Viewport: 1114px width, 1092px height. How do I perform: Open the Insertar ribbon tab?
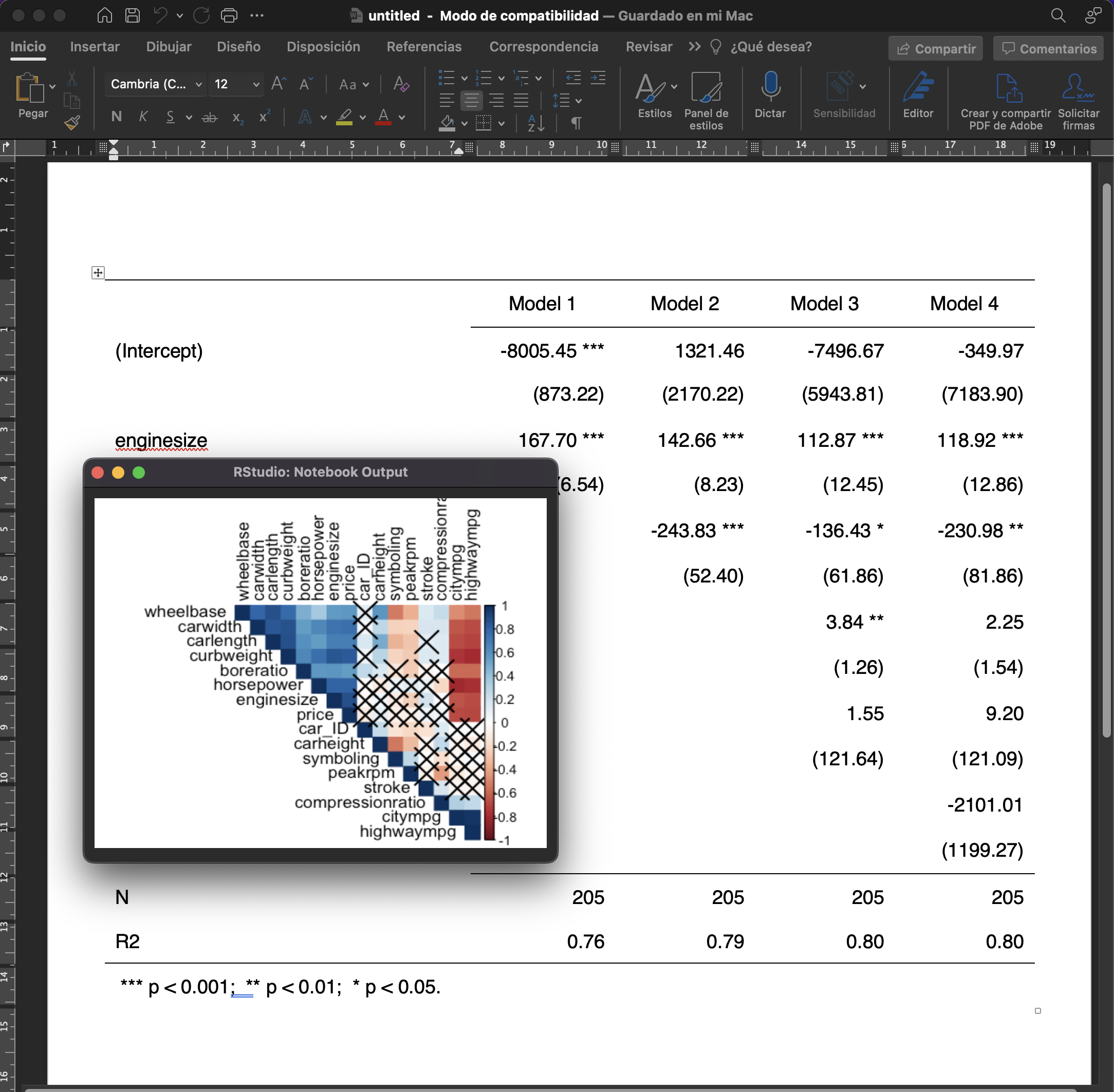[95, 46]
